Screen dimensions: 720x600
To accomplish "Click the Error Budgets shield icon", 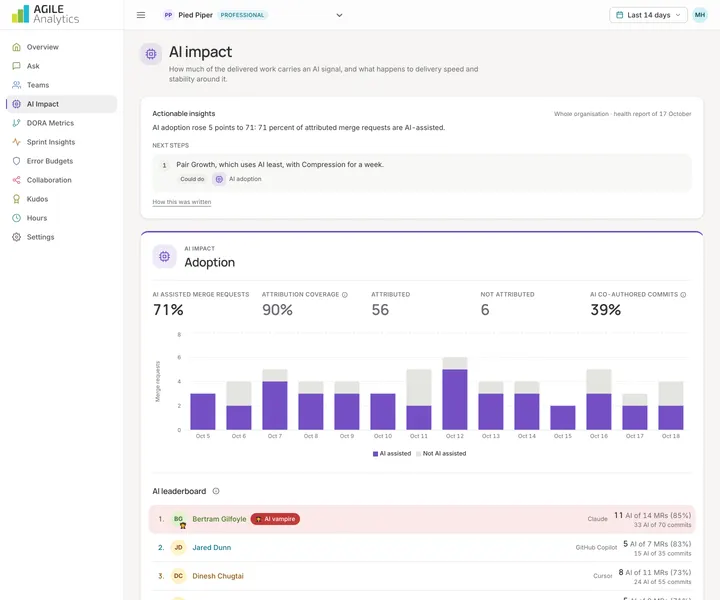I will tap(17, 161).
